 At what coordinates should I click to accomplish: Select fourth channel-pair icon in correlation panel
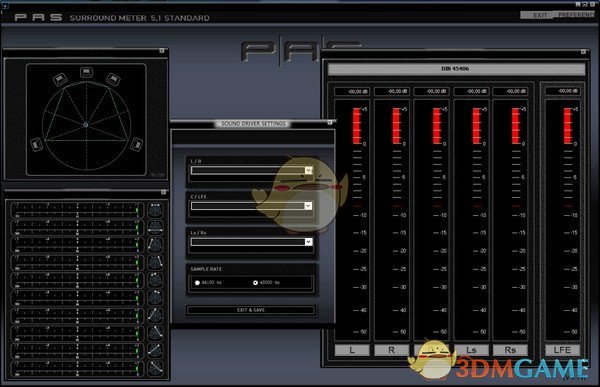click(x=155, y=263)
